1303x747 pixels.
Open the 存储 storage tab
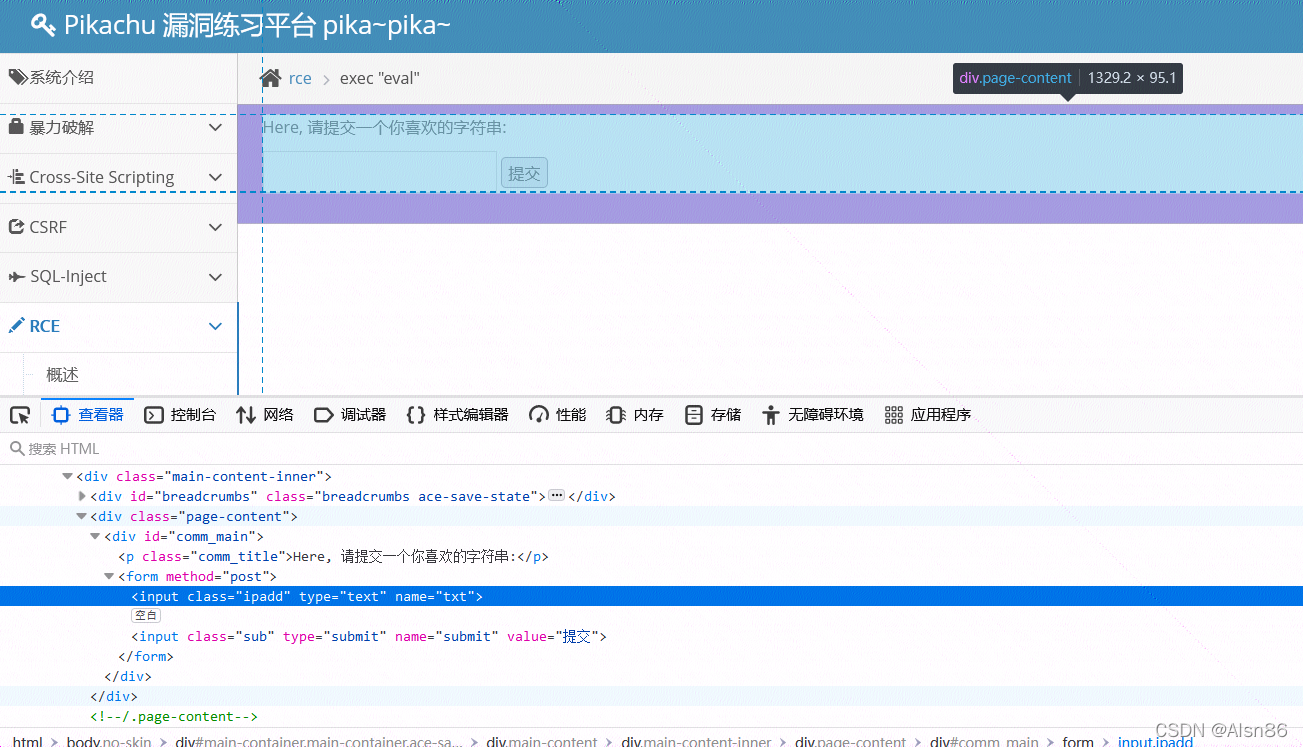pos(713,415)
